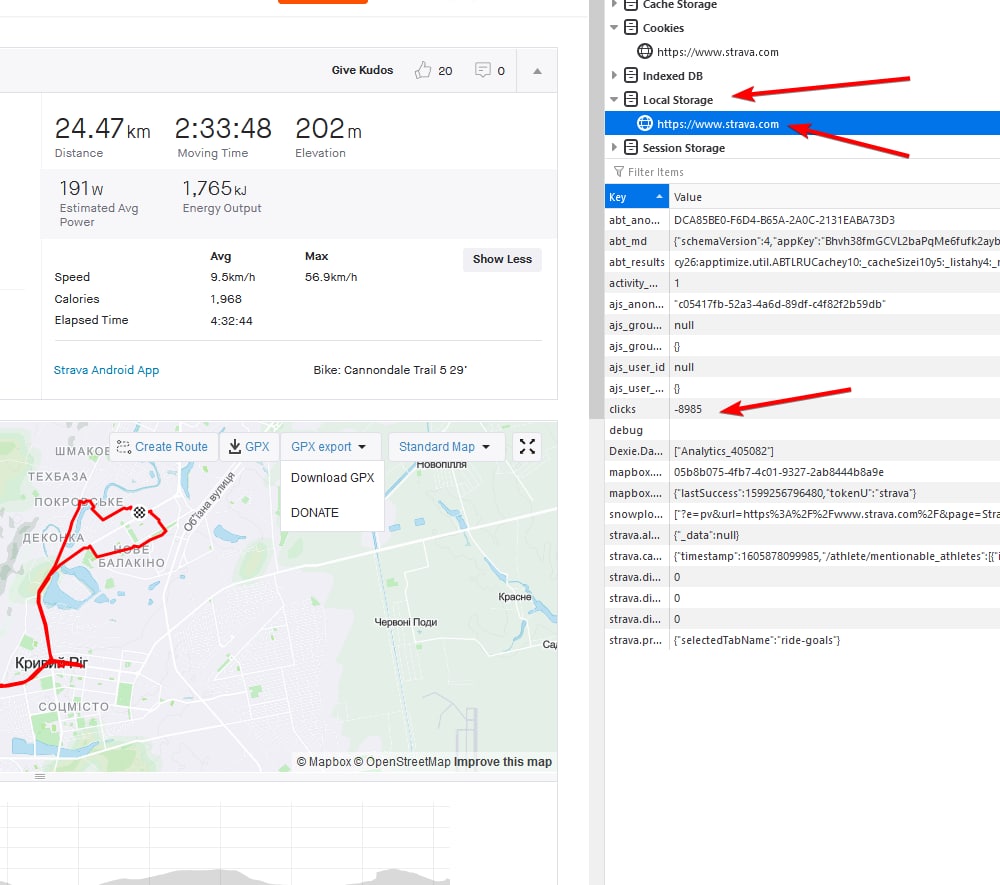Select the strava.ca... key row
Viewport: 1000px width, 885px height.
pyautogui.click(x=636, y=557)
